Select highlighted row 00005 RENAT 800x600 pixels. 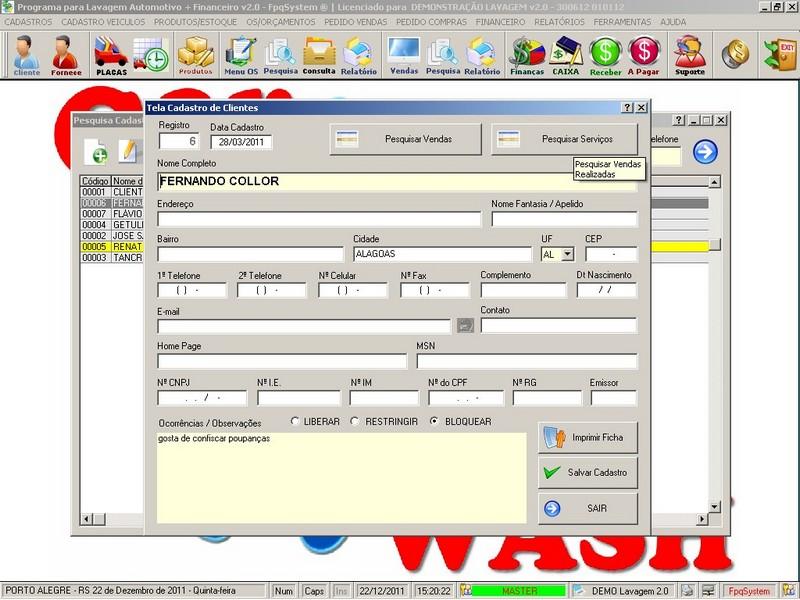point(112,246)
